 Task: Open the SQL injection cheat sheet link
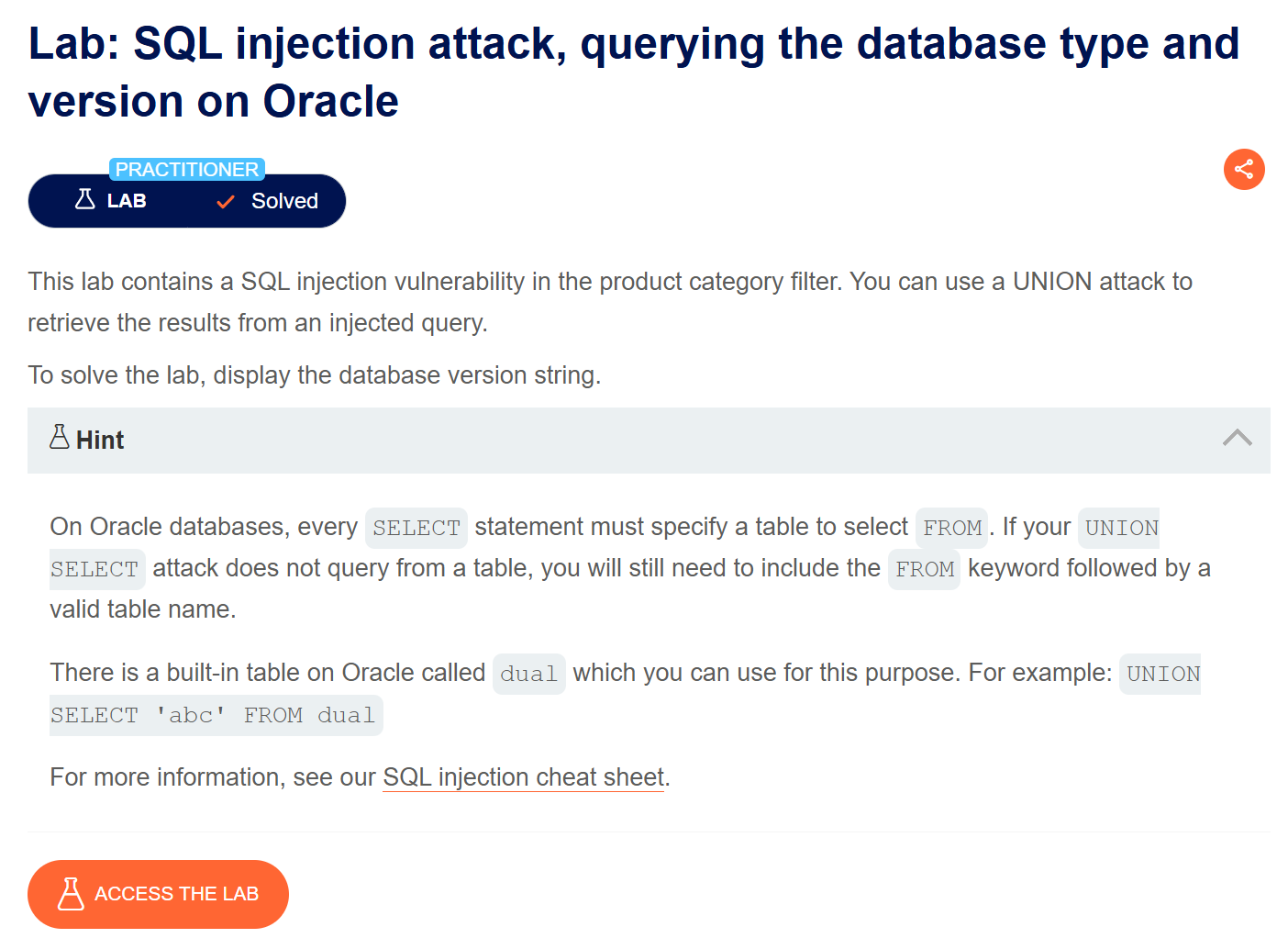[x=523, y=777]
